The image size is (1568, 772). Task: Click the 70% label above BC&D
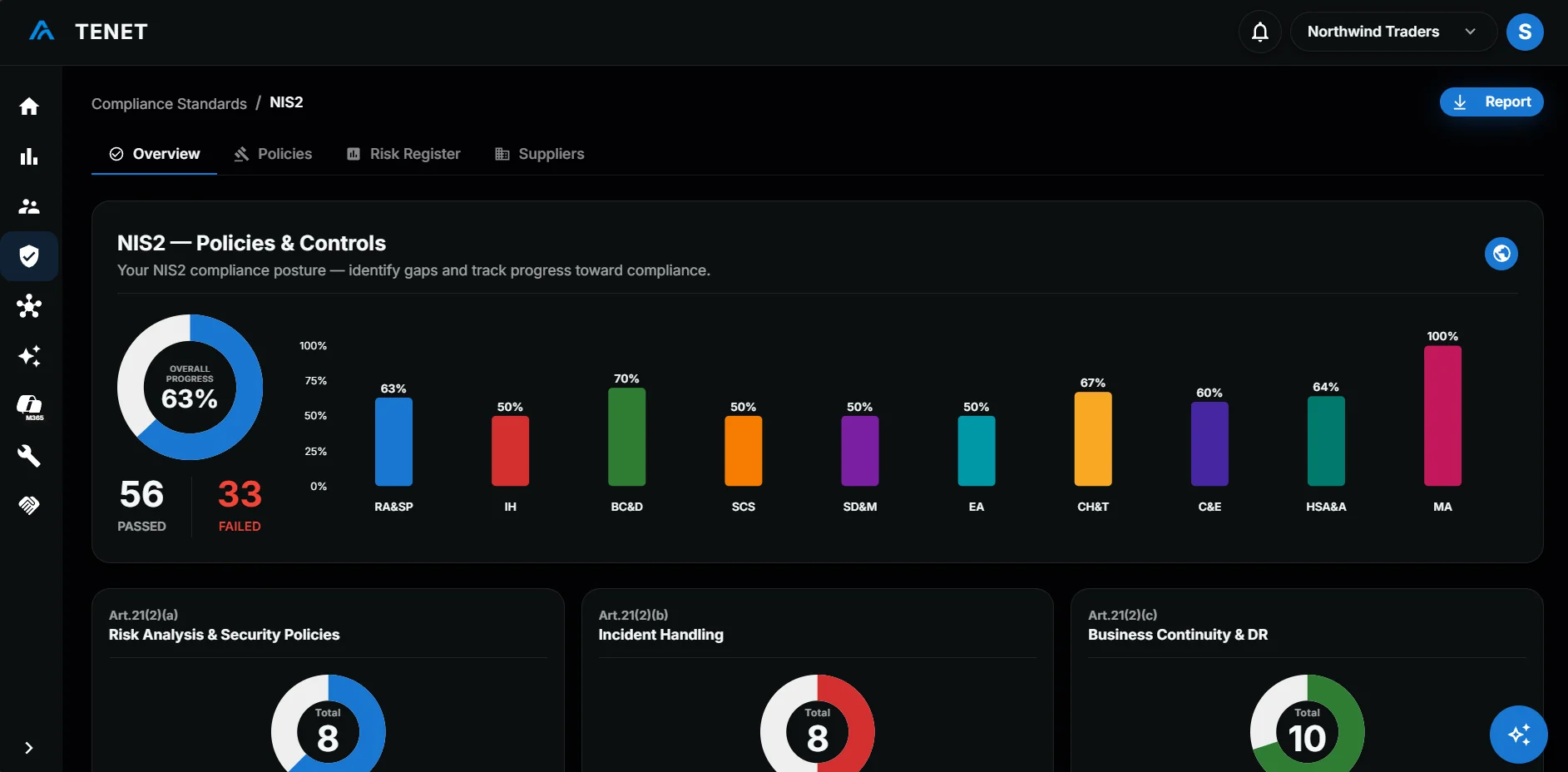click(x=626, y=379)
